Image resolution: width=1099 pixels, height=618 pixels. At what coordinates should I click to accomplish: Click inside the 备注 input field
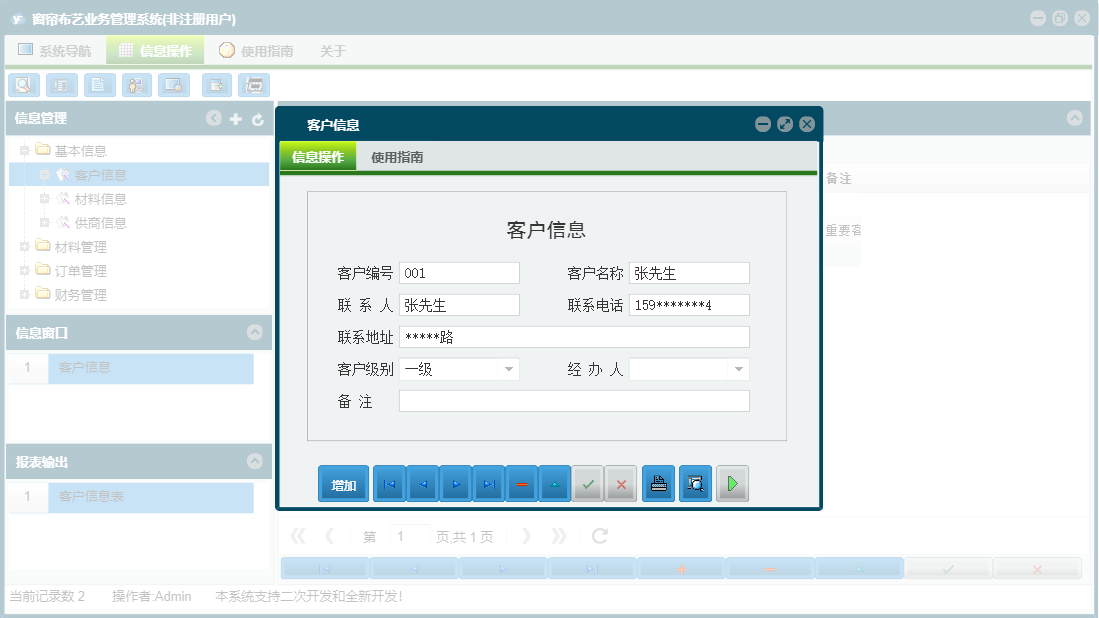click(572, 401)
